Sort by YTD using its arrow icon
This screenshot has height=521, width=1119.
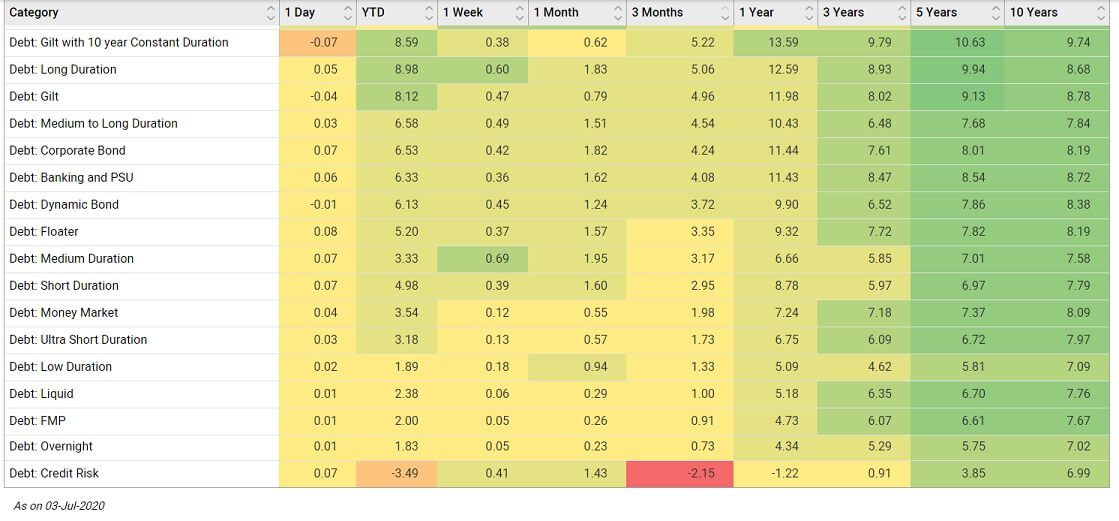(x=428, y=13)
